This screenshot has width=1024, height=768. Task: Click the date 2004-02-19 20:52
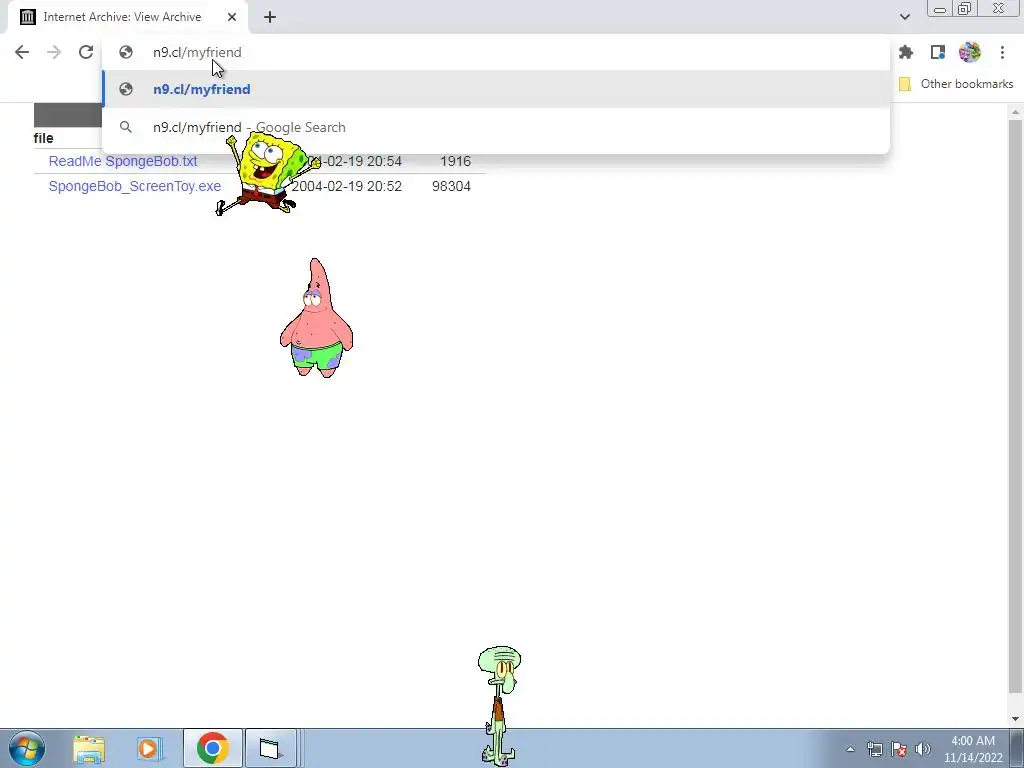pyautogui.click(x=347, y=186)
